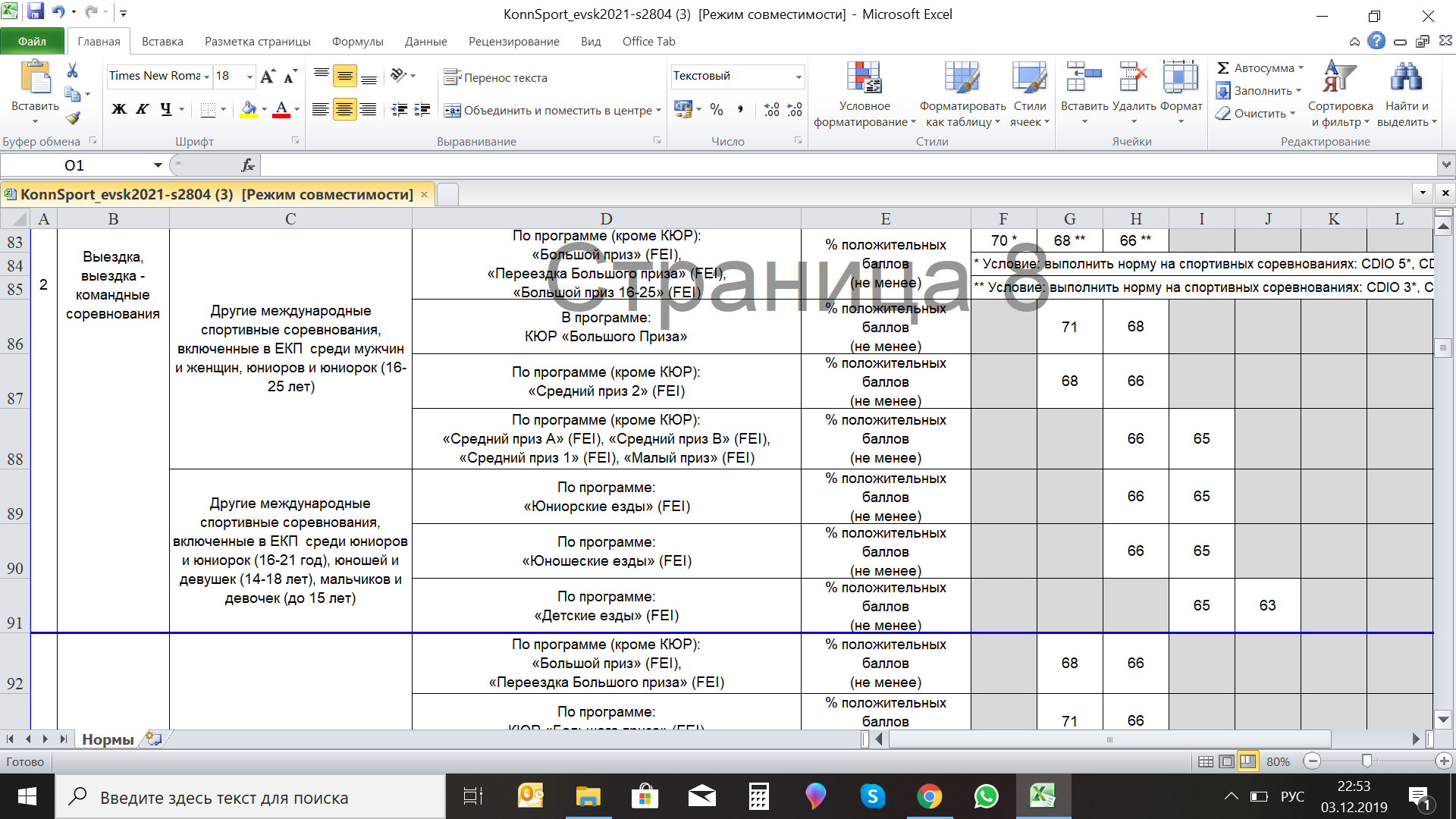Toggle italic formatting button
The width and height of the screenshot is (1456, 819).
142,109
